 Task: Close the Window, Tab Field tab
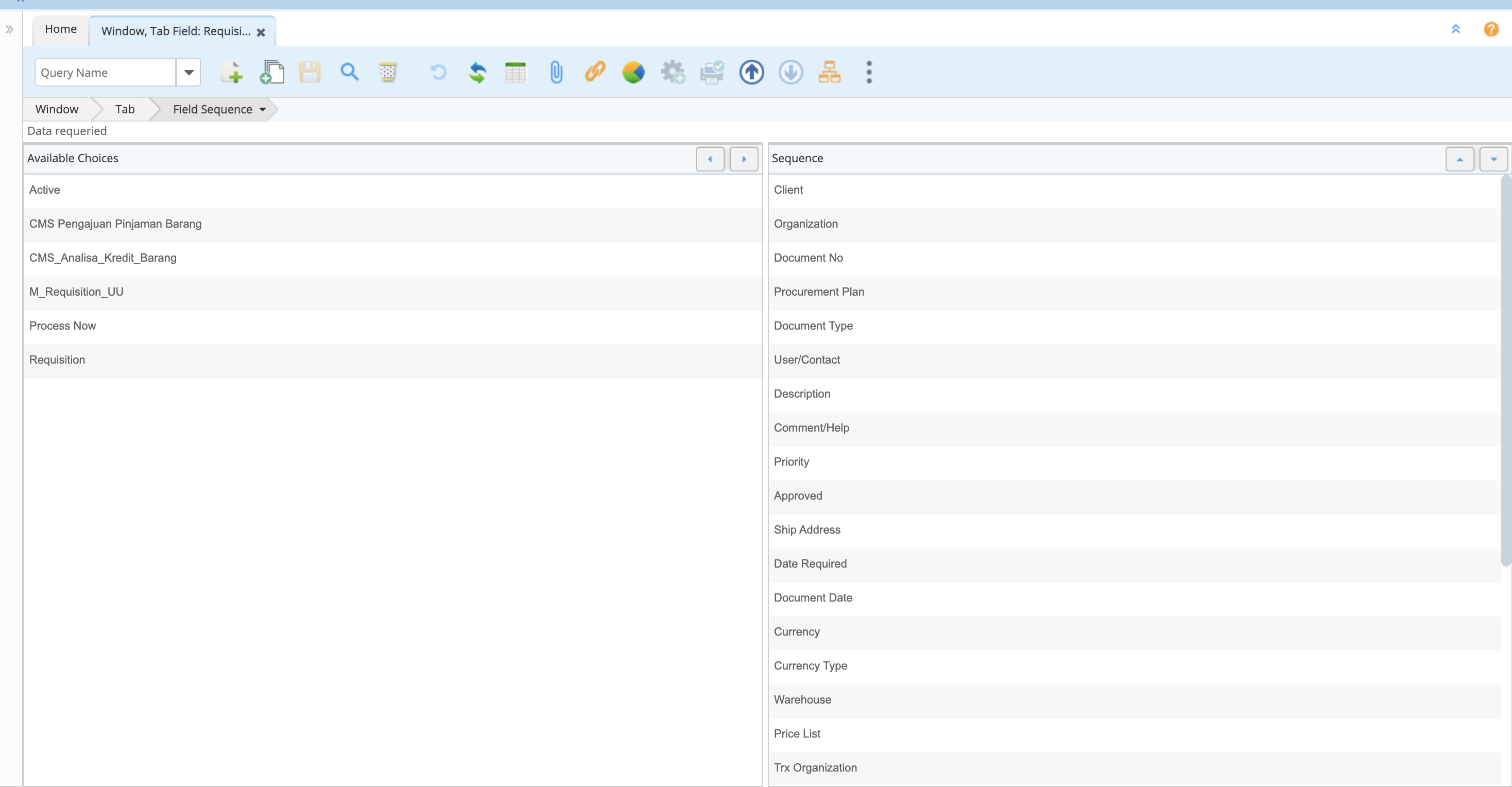(261, 32)
